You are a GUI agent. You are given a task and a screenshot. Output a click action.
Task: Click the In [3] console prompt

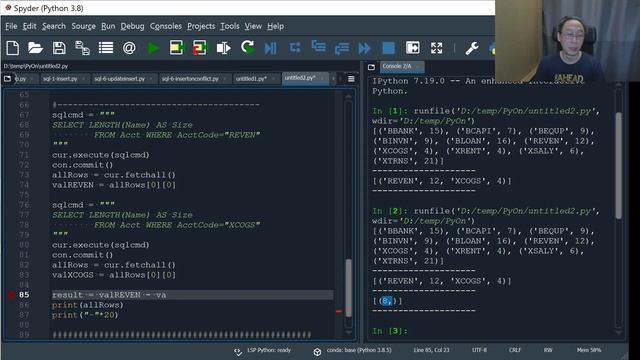coord(389,331)
